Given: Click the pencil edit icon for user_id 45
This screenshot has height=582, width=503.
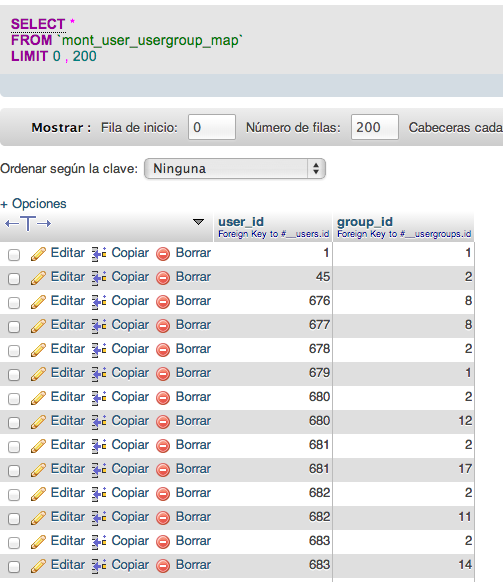Looking at the screenshot, I should point(38,278).
